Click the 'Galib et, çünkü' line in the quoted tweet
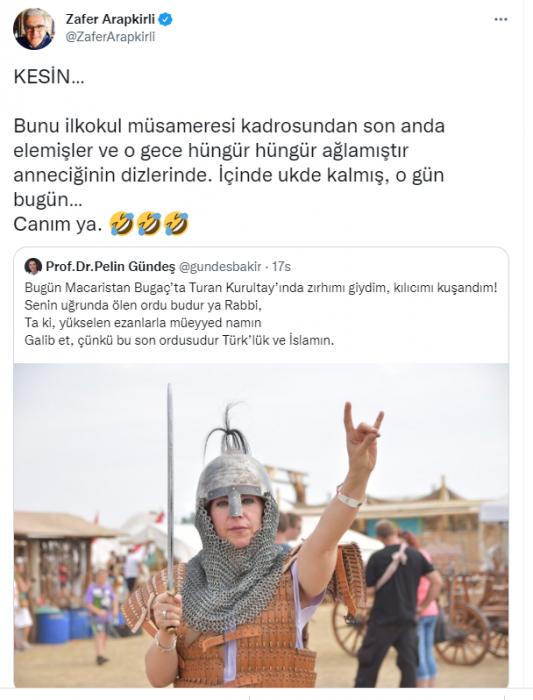Viewport: 533px width, 700px height. tap(179, 340)
